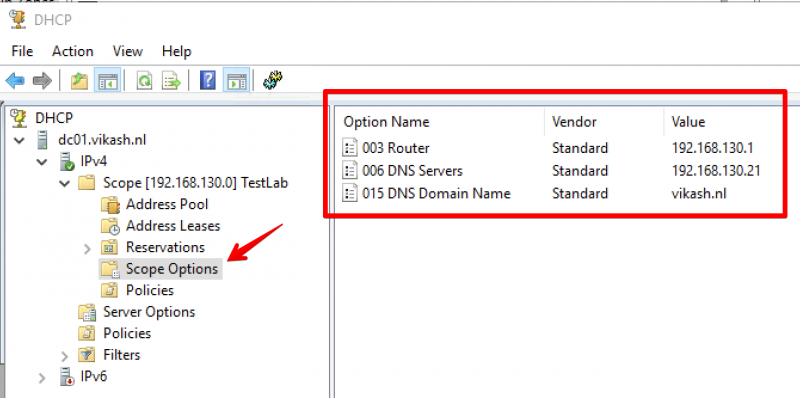
Task: Click the Filters funnel icon
Action: pos(87,355)
